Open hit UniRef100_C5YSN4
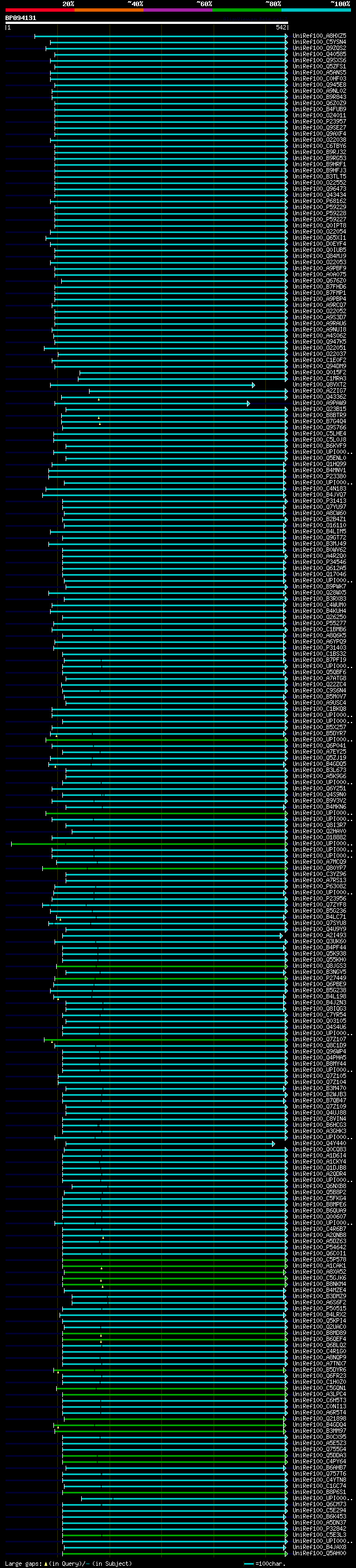This screenshot has width=356, height=1568. coord(319,42)
